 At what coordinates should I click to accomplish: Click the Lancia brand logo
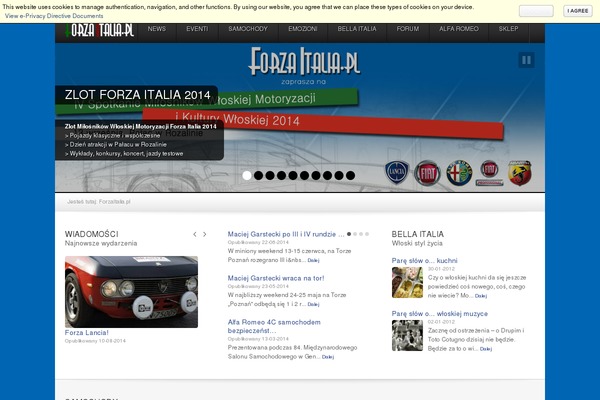397,173
